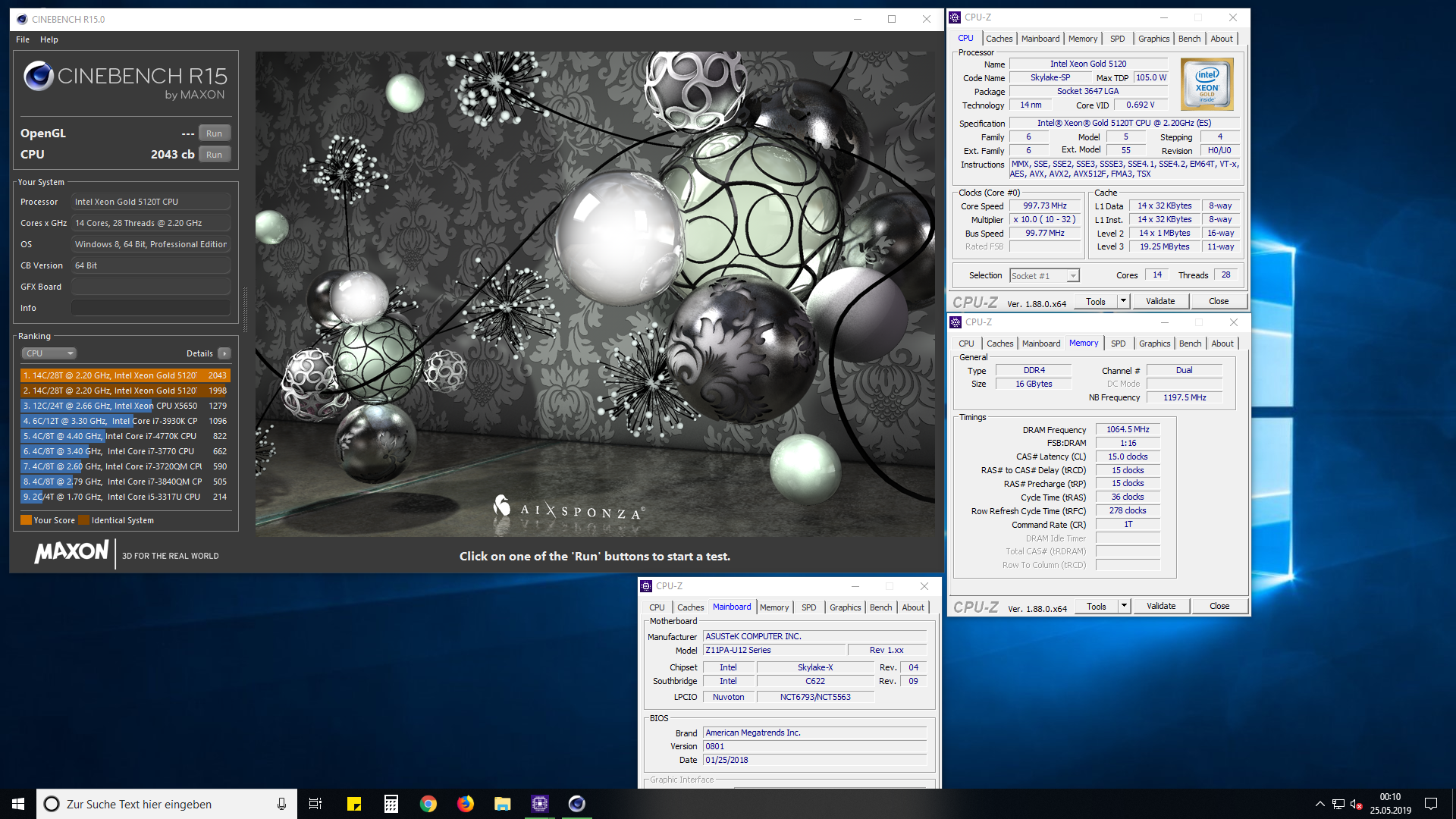This screenshot has height=819, width=1456.
Task: Click the GFX Board info field
Action: (x=151, y=287)
